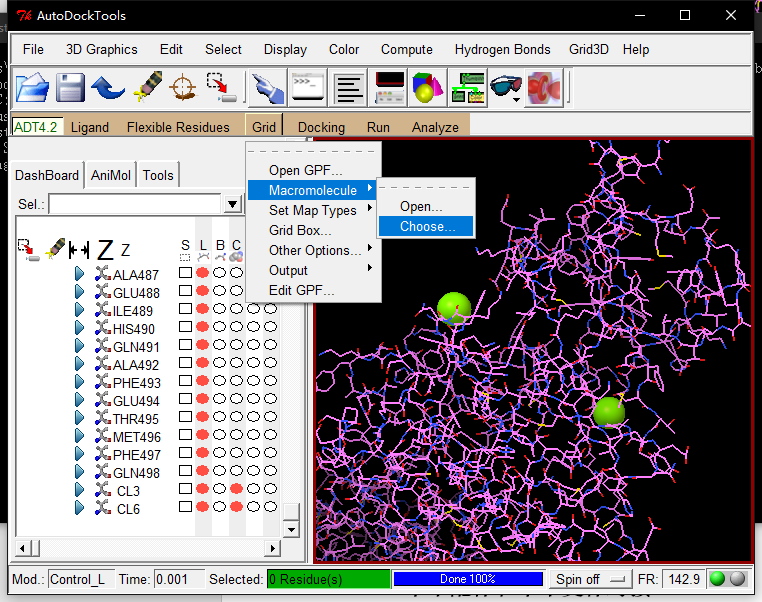Click the horizontal scrollbar right arrow
Viewport: 762px width, 602px height.
(273, 548)
